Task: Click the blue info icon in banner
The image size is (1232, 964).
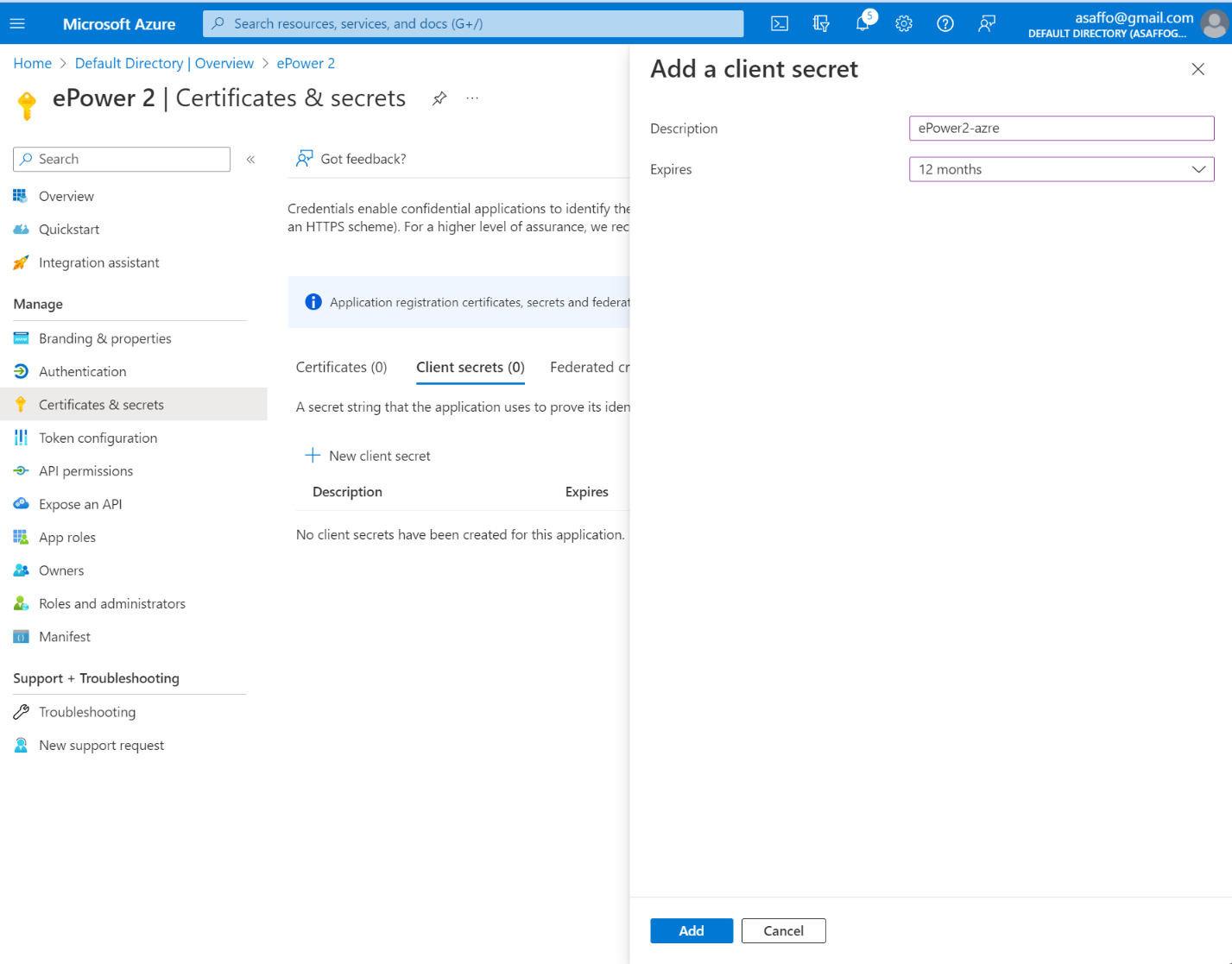Action: [313, 302]
